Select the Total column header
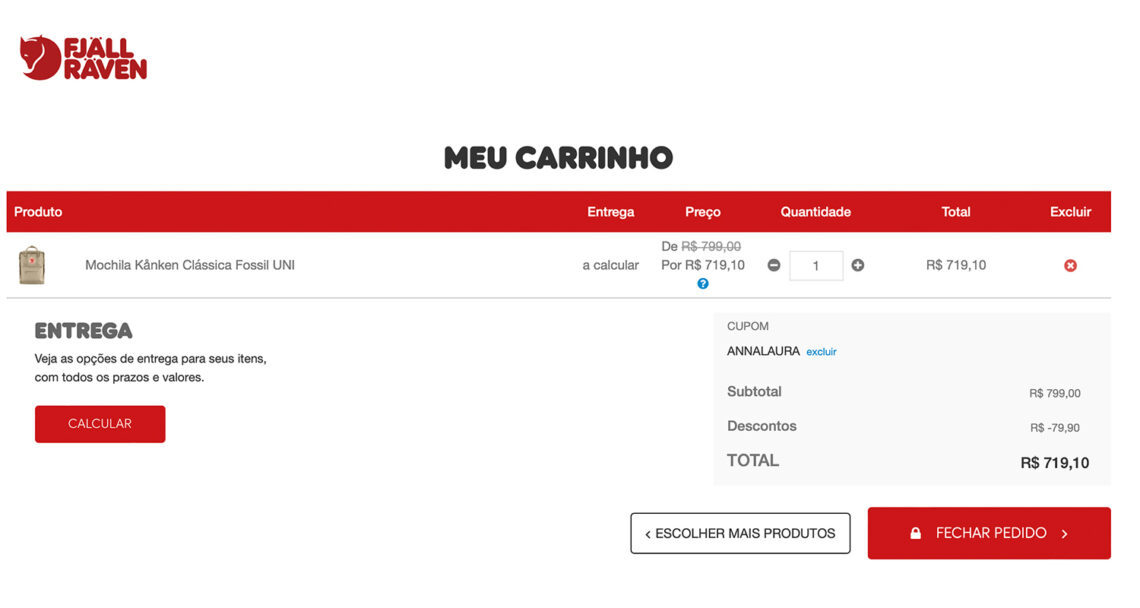The height and width of the screenshot is (608, 1140). tap(956, 212)
